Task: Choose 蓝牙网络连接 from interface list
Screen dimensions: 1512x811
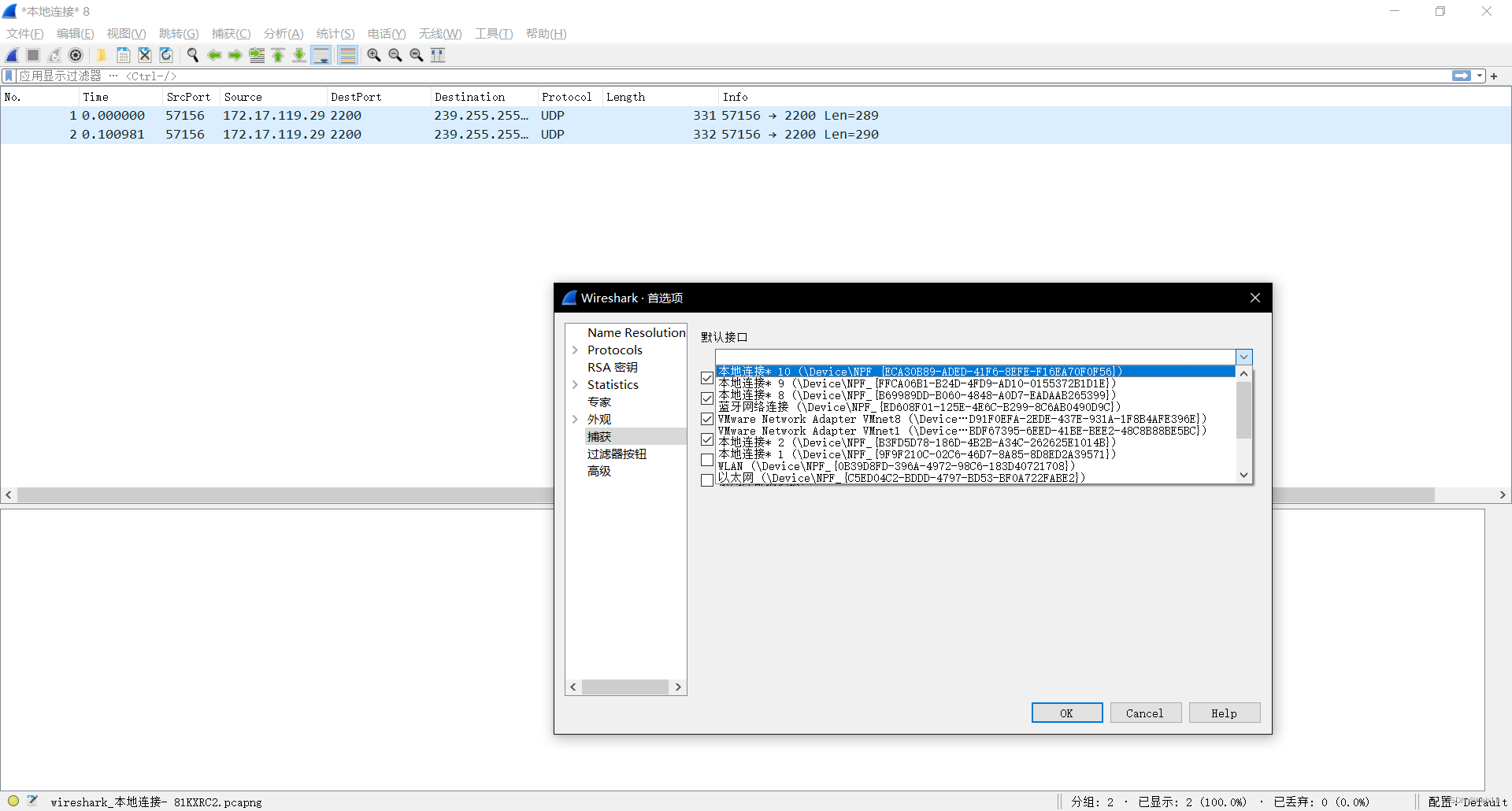Action: [975, 407]
